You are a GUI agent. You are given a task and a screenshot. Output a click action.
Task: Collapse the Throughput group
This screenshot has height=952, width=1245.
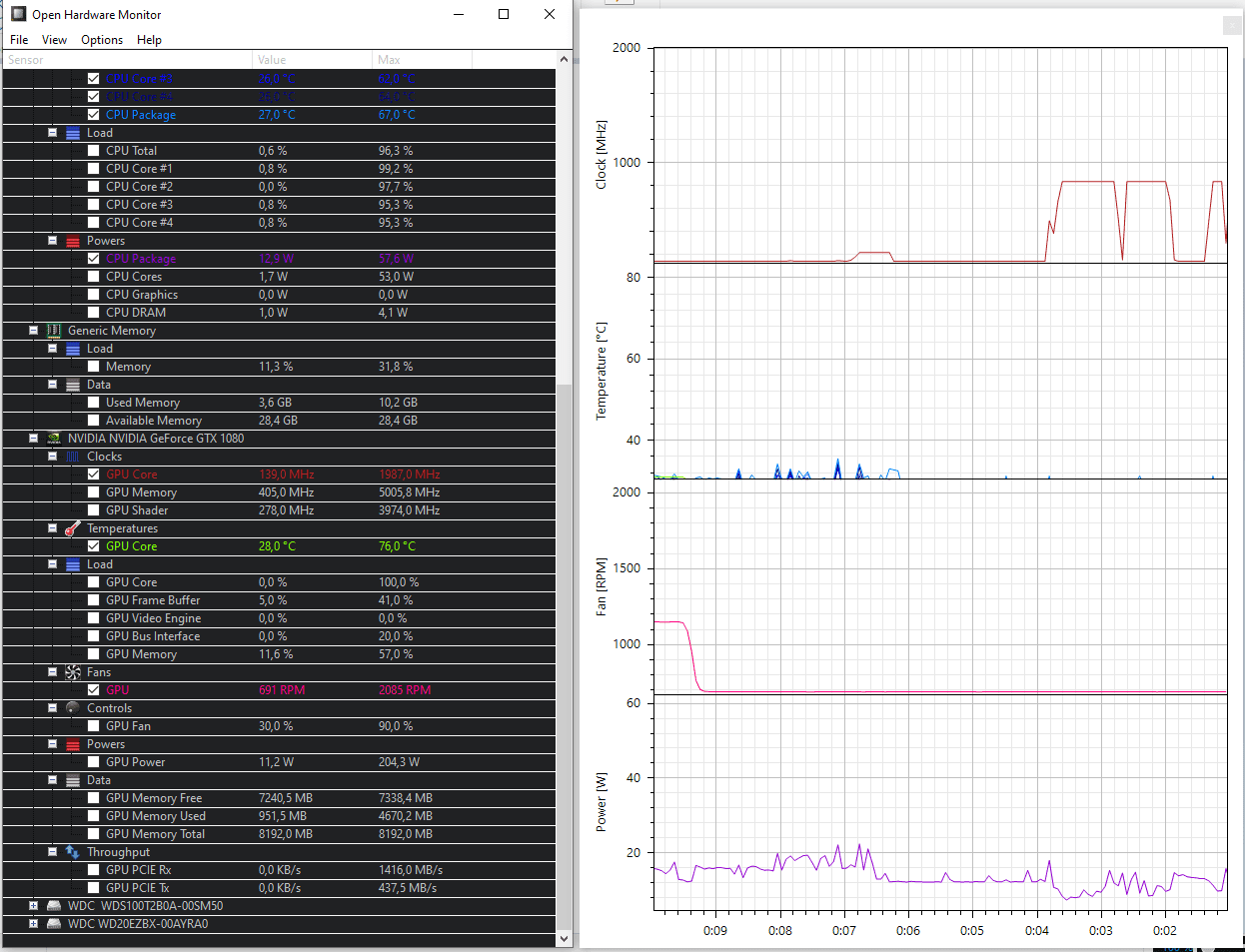pos(52,852)
